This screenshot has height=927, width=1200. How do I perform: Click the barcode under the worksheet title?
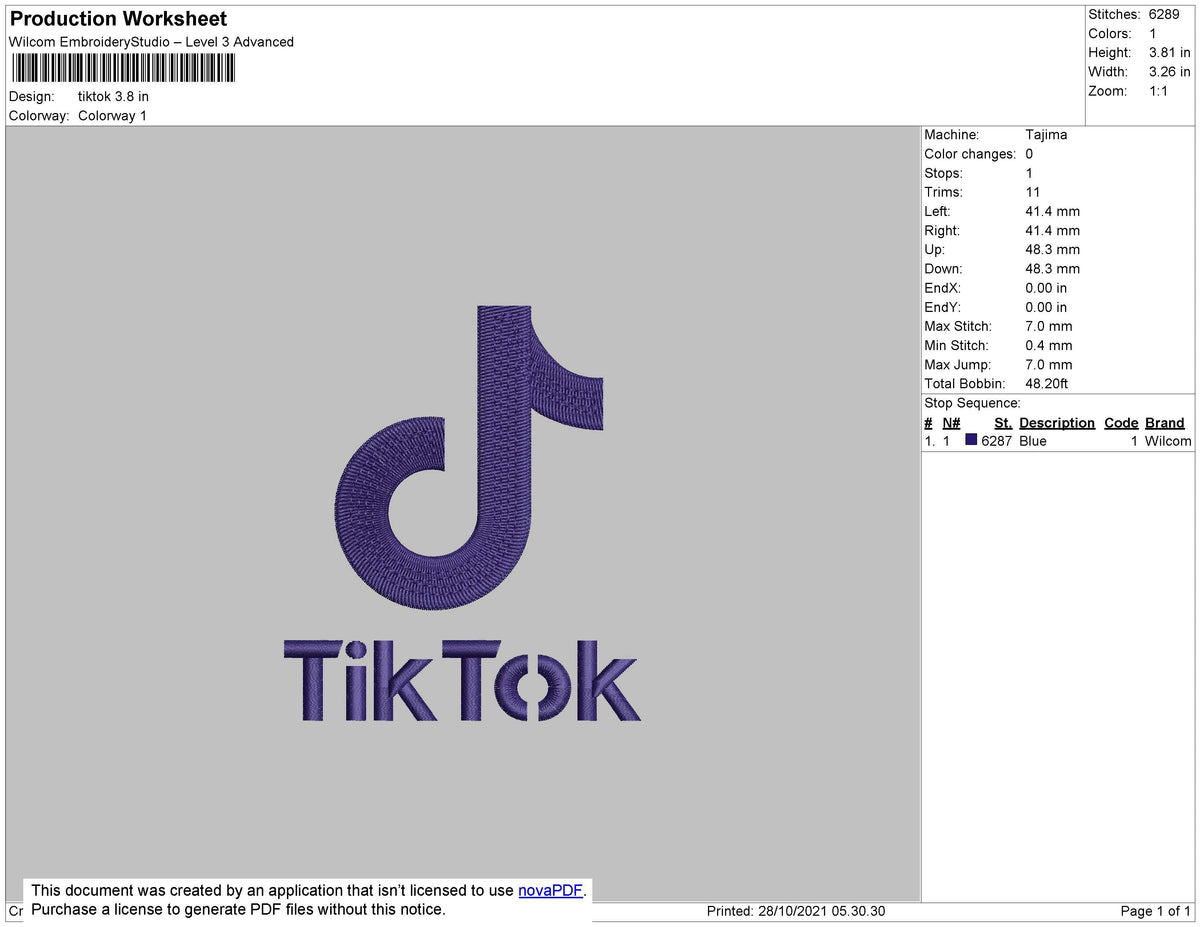[x=124, y=68]
